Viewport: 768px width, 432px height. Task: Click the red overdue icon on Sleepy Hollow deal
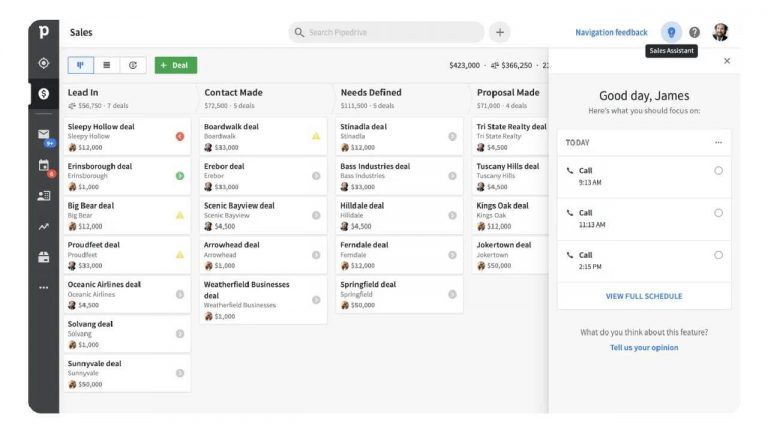click(180, 137)
